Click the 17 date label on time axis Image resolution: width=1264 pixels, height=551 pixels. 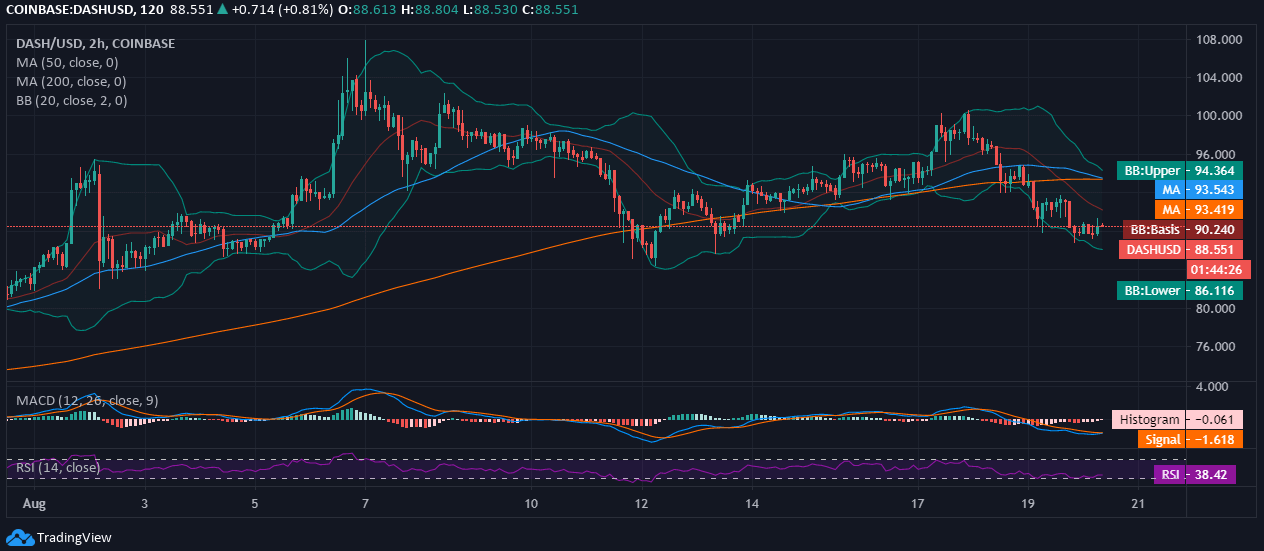[x=917, y=502]
